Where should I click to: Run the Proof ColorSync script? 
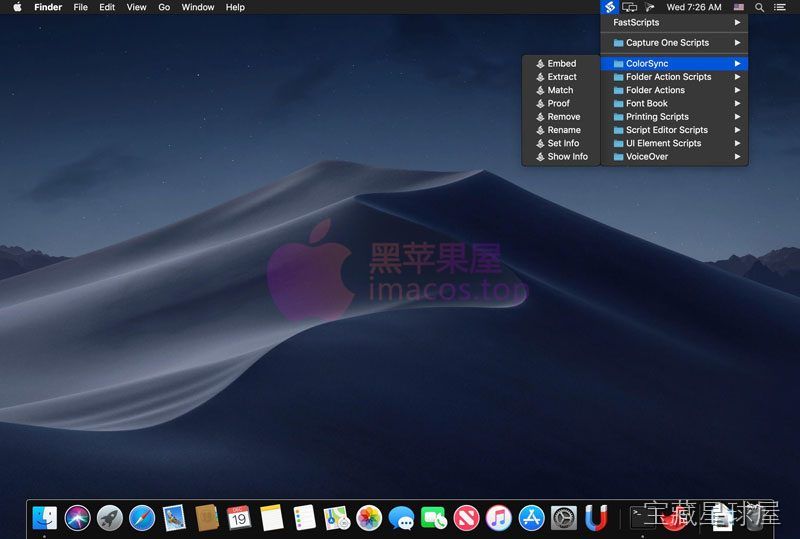pos(561,103)
